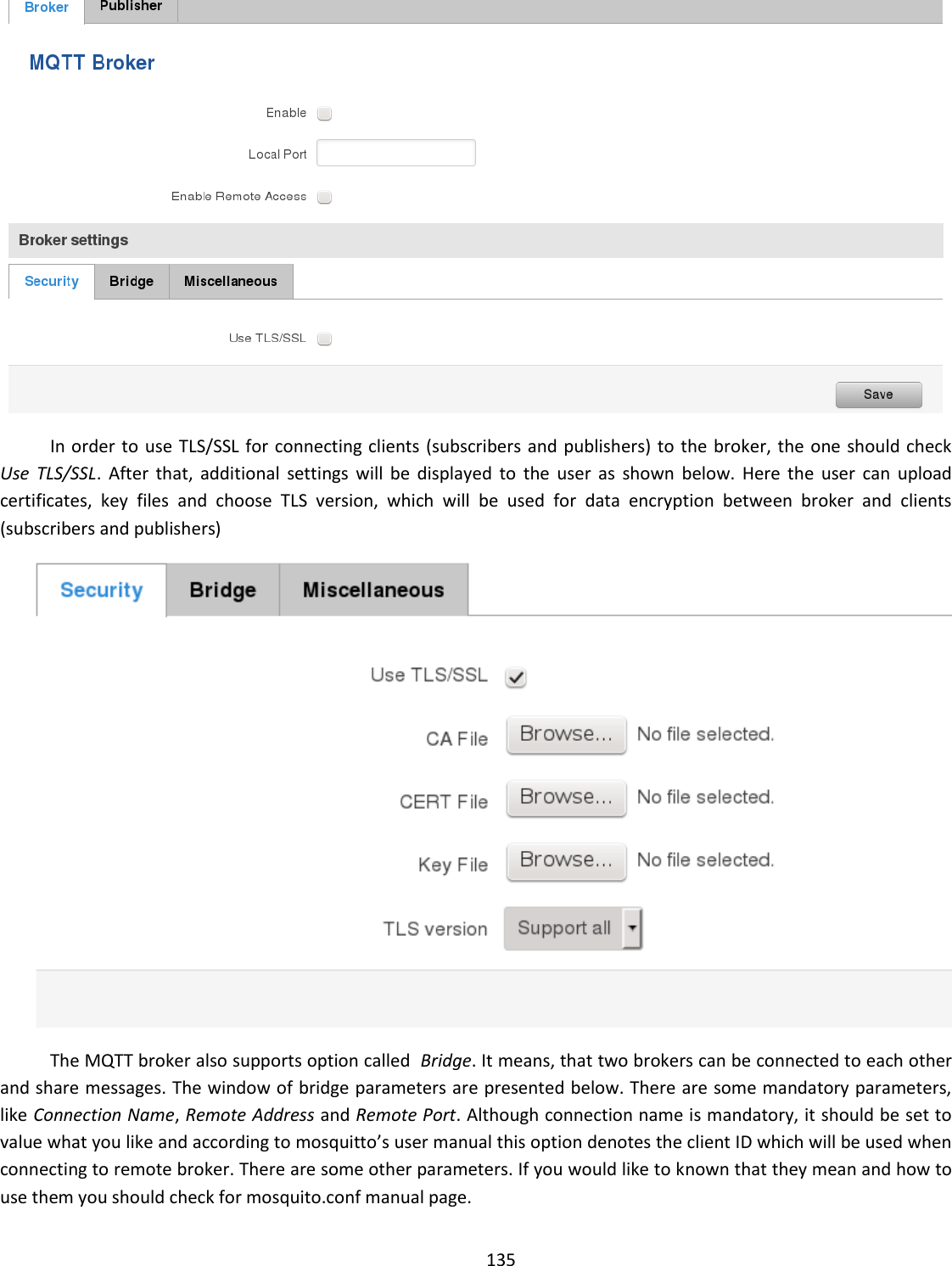This screenshot has height=1266, width=952.
Task: Browse to select a Key File
Action: click(x=565, y=861)
